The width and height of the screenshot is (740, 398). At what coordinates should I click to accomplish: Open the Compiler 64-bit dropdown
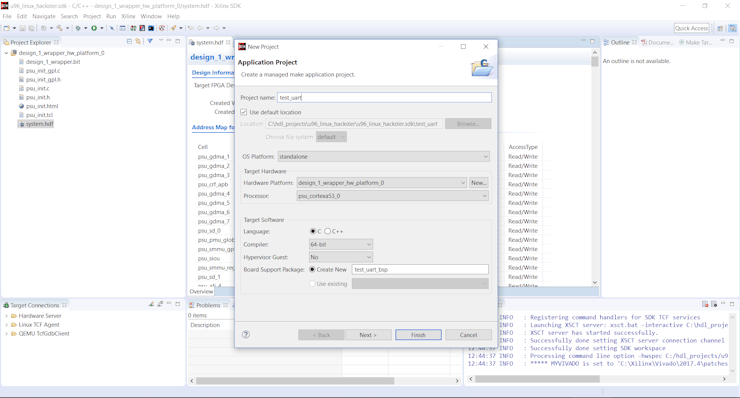tap(341, 245)
